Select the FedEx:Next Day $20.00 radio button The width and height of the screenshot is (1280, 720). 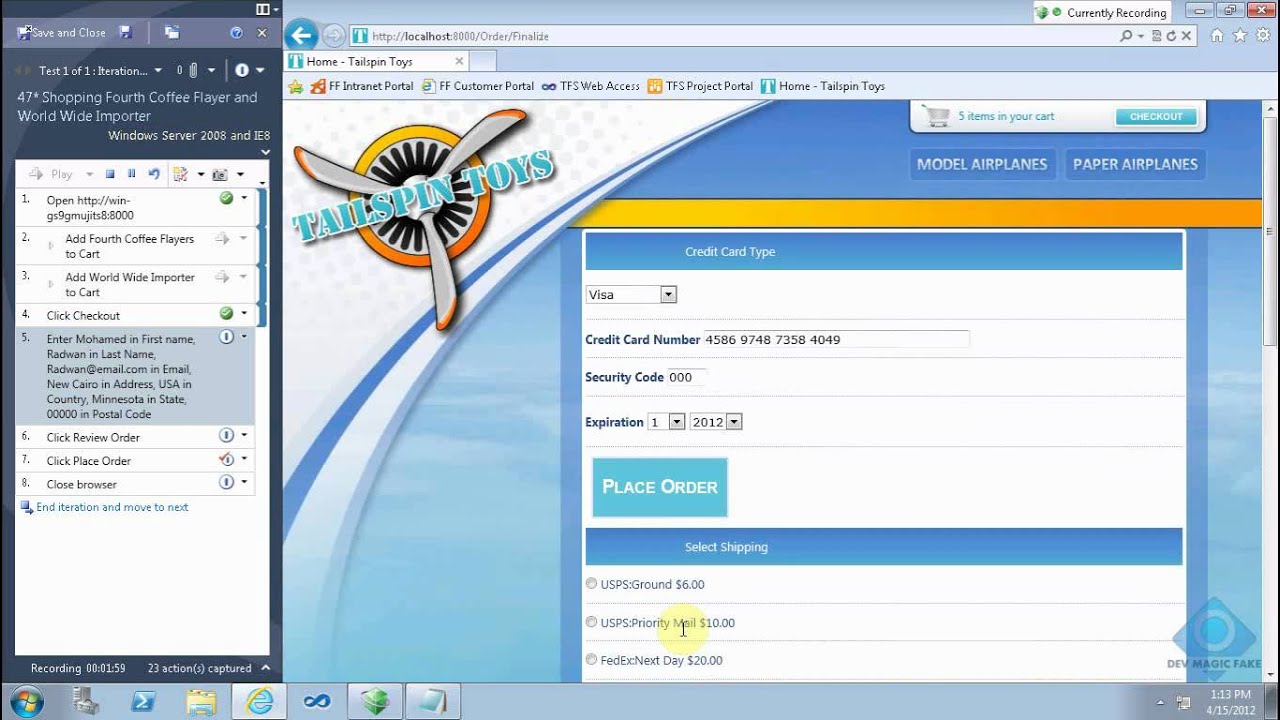point(591,659)
